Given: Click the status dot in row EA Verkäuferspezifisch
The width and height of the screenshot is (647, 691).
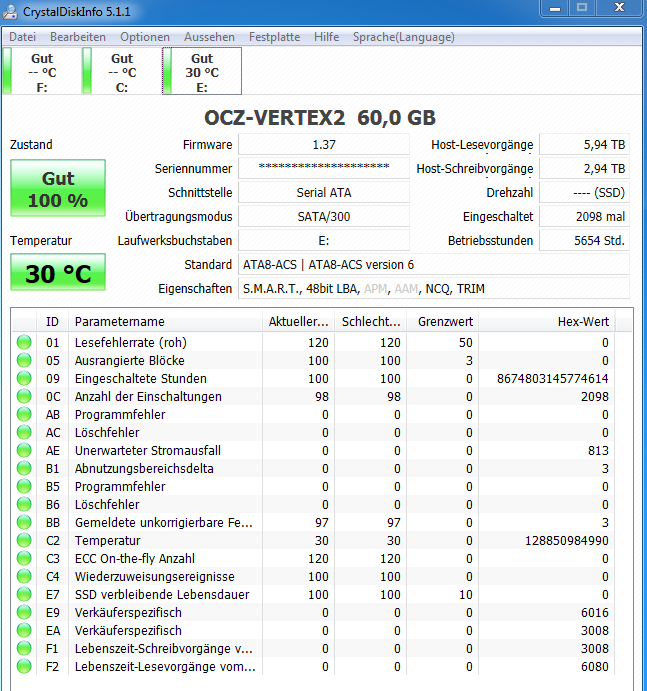Looking at the screenshot, I should 24,631.
